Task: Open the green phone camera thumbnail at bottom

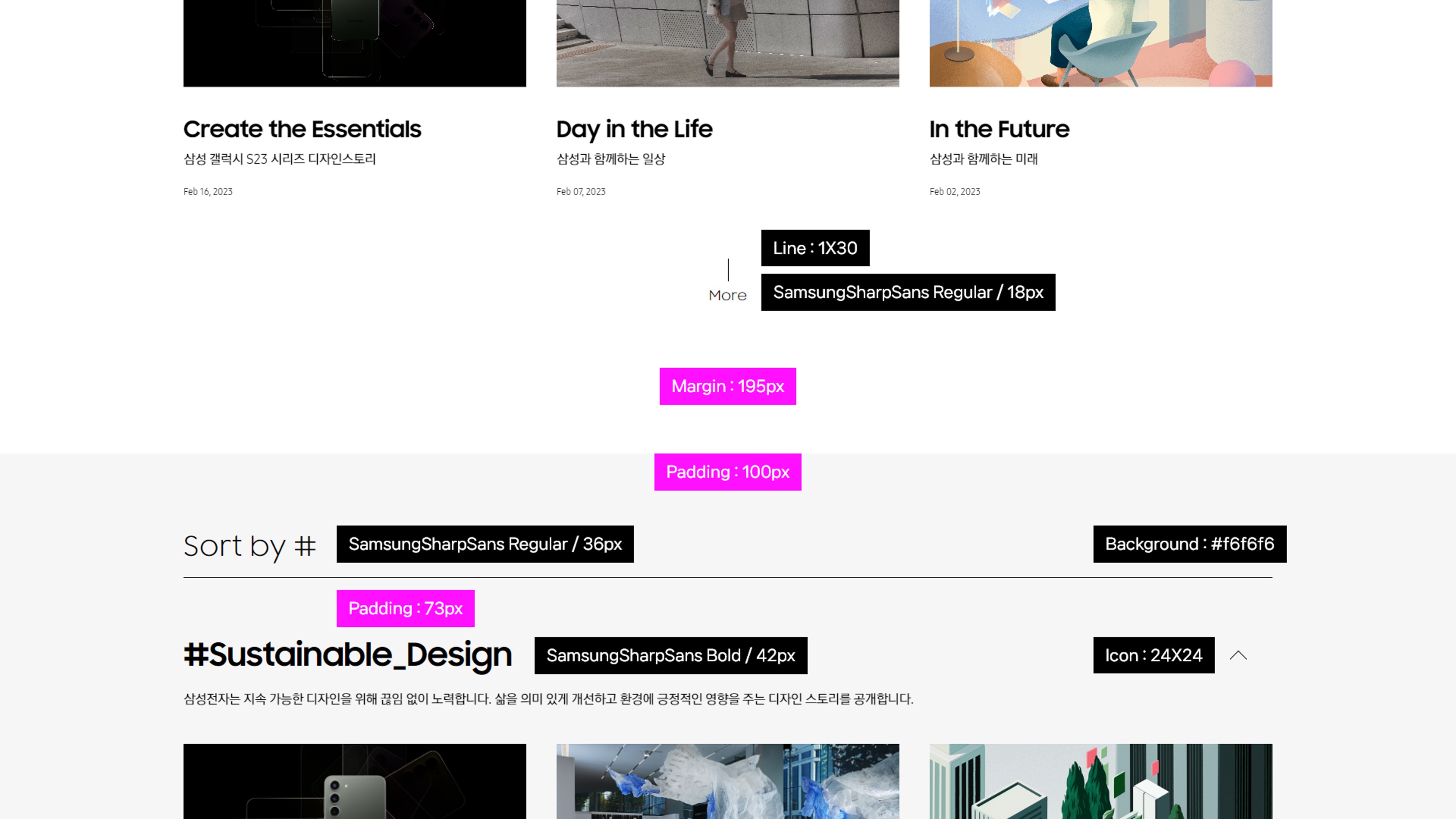Action: (355, 781)
